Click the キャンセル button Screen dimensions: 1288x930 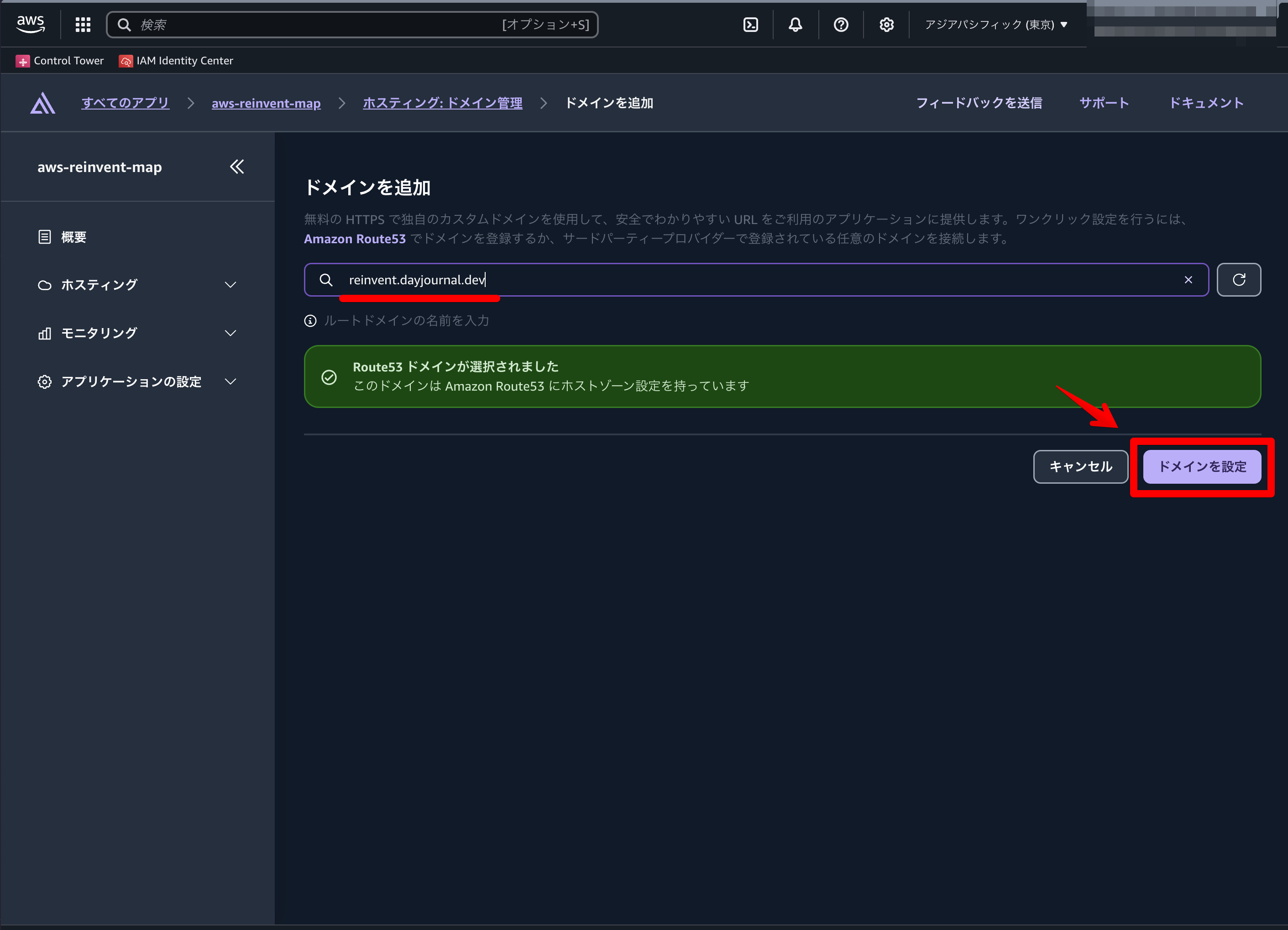(1080, 467)
